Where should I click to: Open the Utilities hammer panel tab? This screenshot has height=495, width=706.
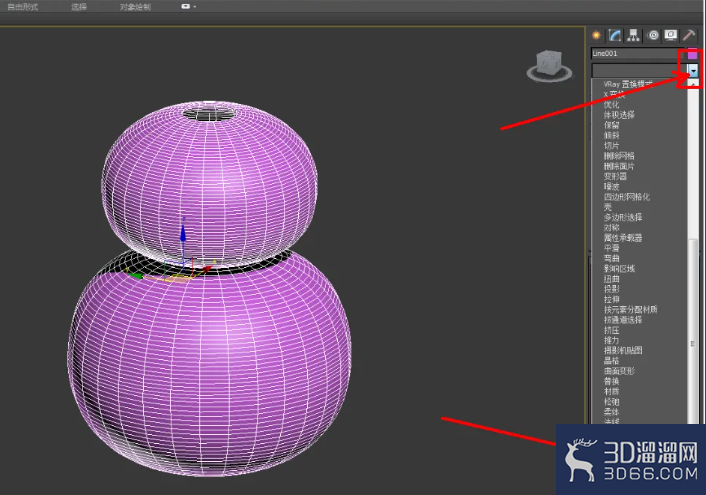689,35
